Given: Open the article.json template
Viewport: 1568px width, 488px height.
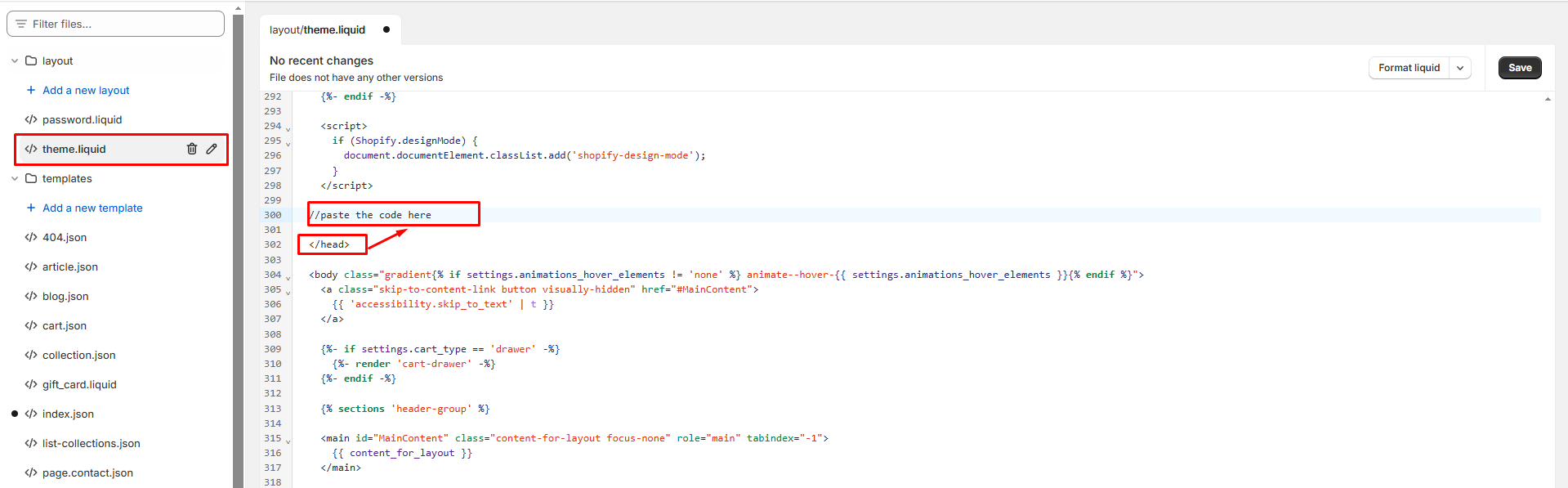Looking at the screenshot, I should coord(70,266).
